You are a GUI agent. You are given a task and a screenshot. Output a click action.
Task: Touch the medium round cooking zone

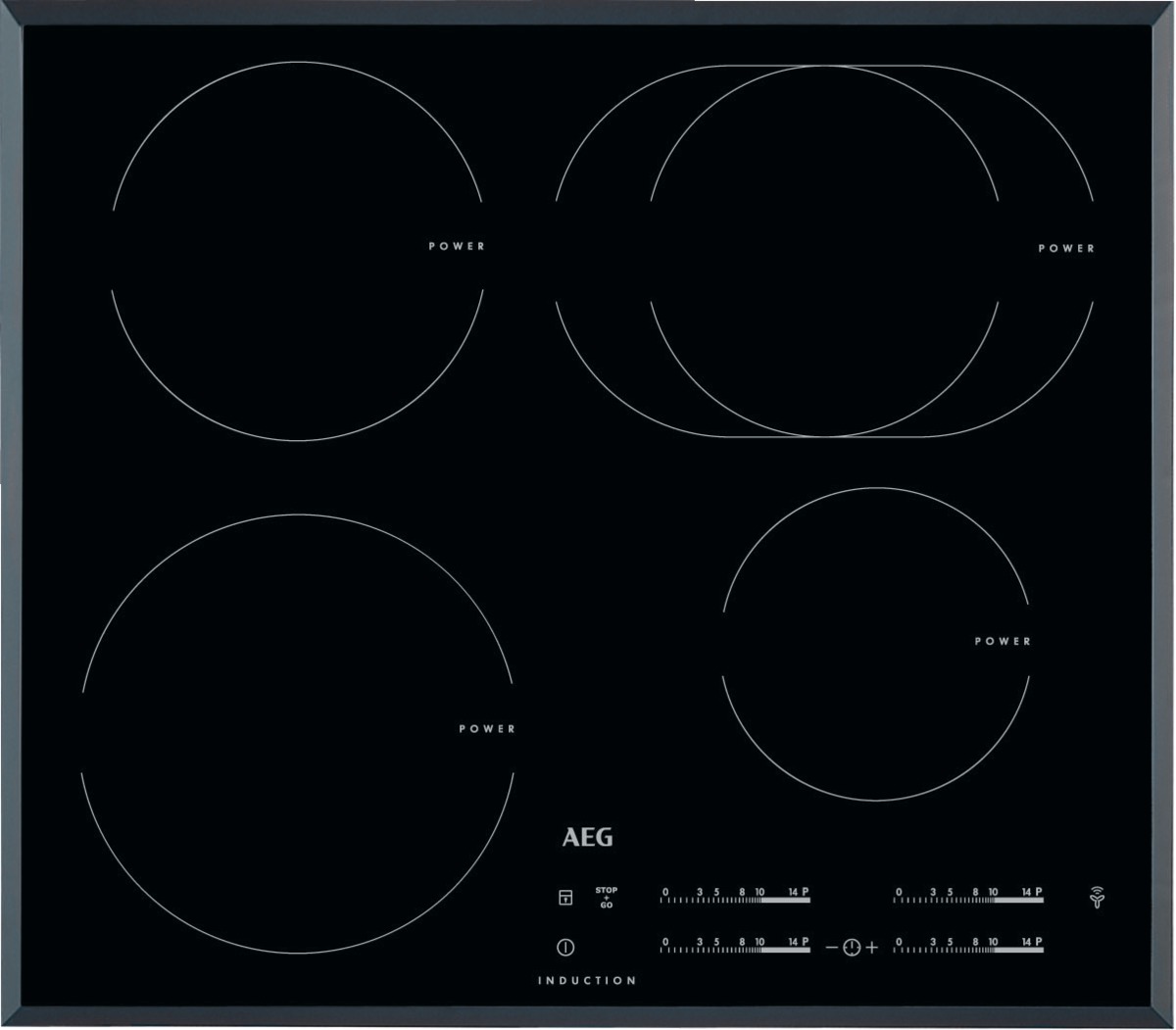(x=298, y=251)
